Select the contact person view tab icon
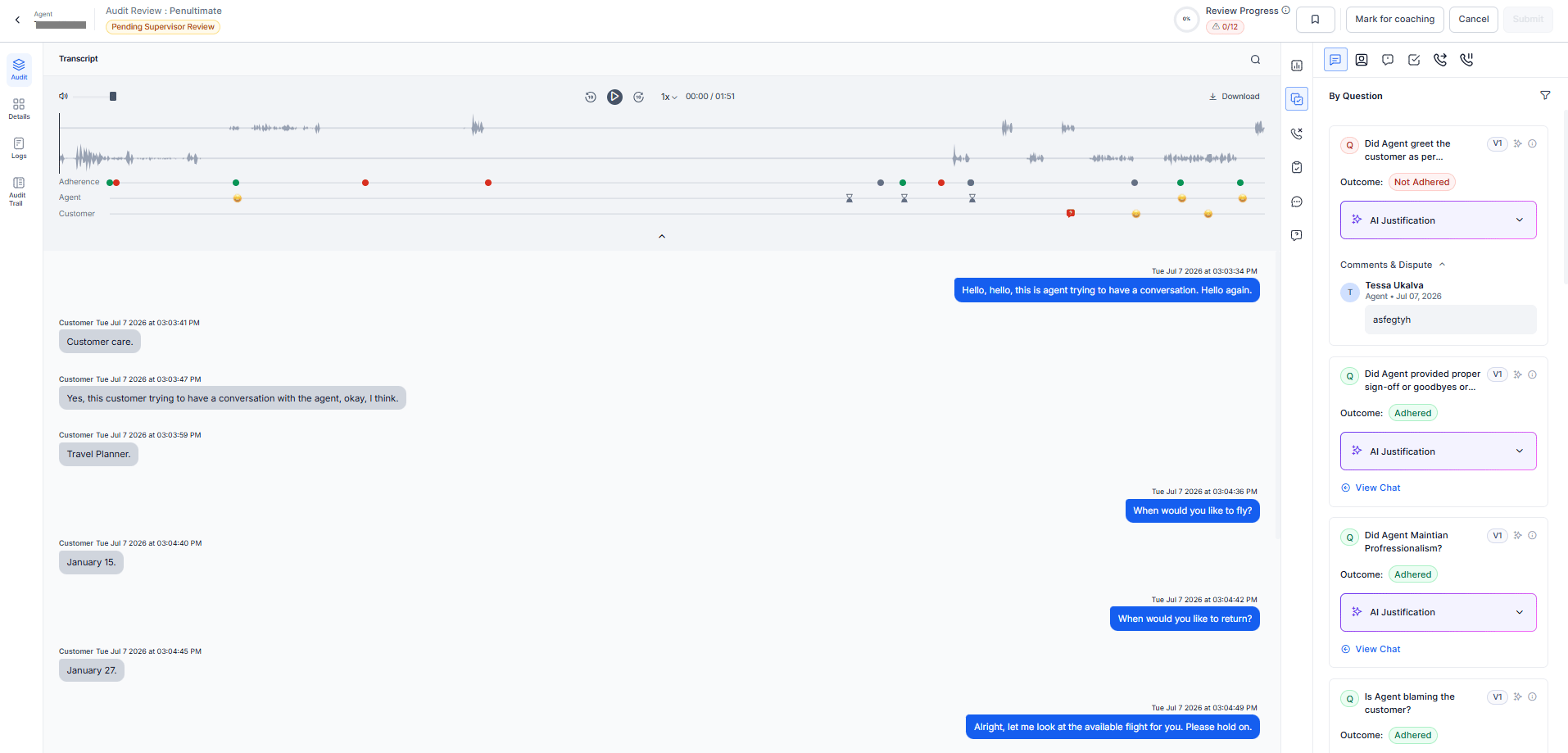This screenshot has height=753, width=1568. 1362,60
